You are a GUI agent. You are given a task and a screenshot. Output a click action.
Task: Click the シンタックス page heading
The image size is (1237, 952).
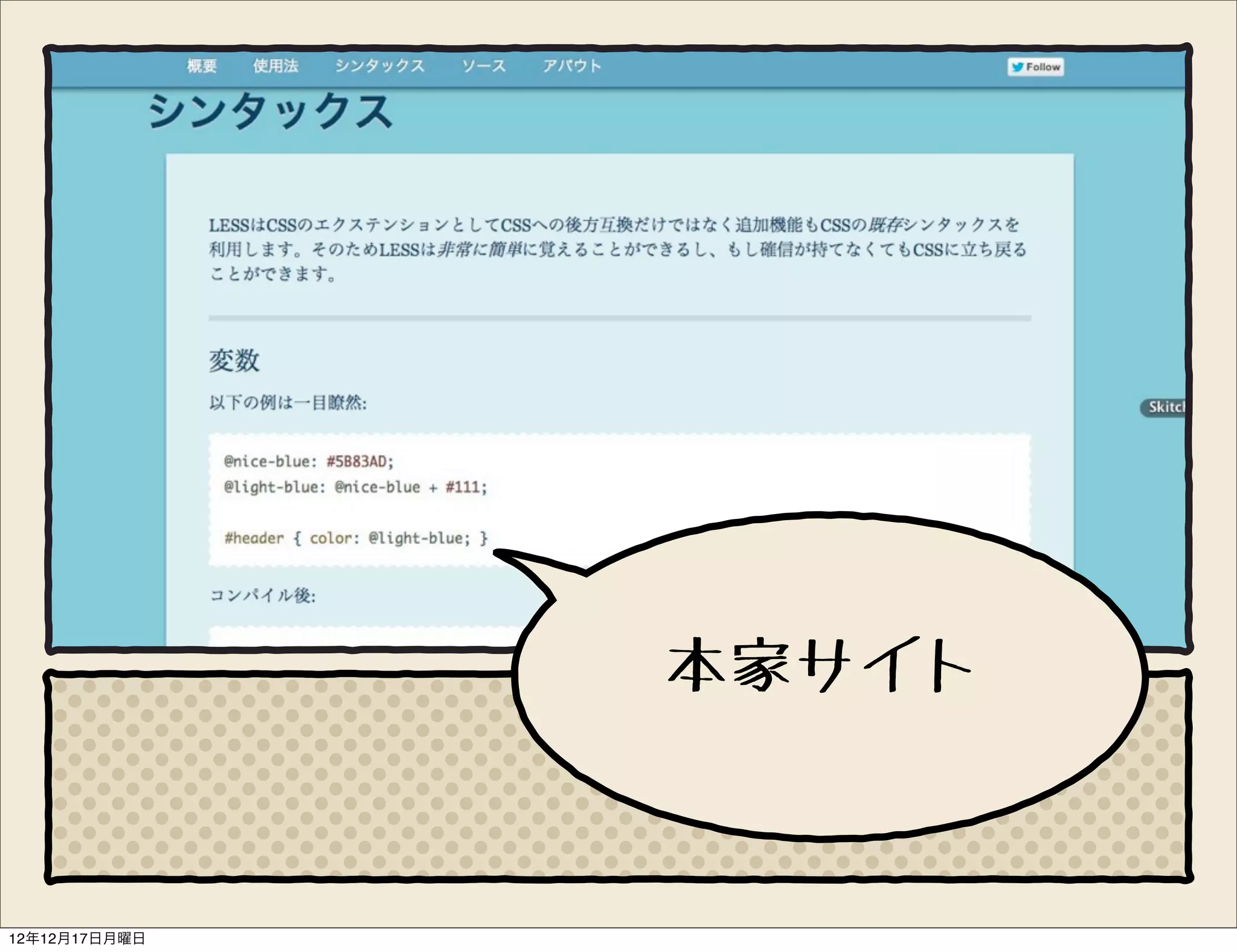271,111
